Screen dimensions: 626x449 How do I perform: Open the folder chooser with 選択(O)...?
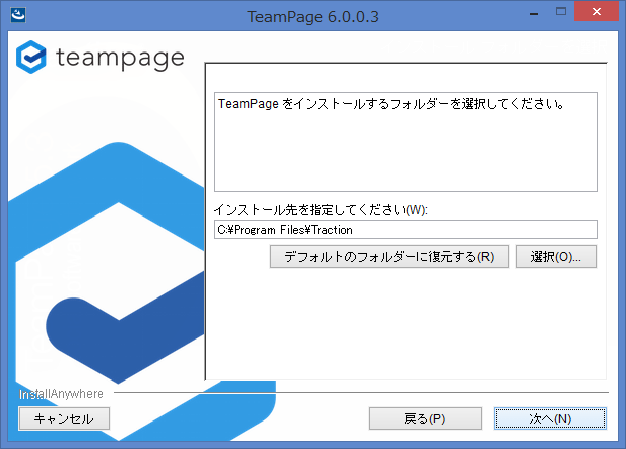(x=556, y=257)
